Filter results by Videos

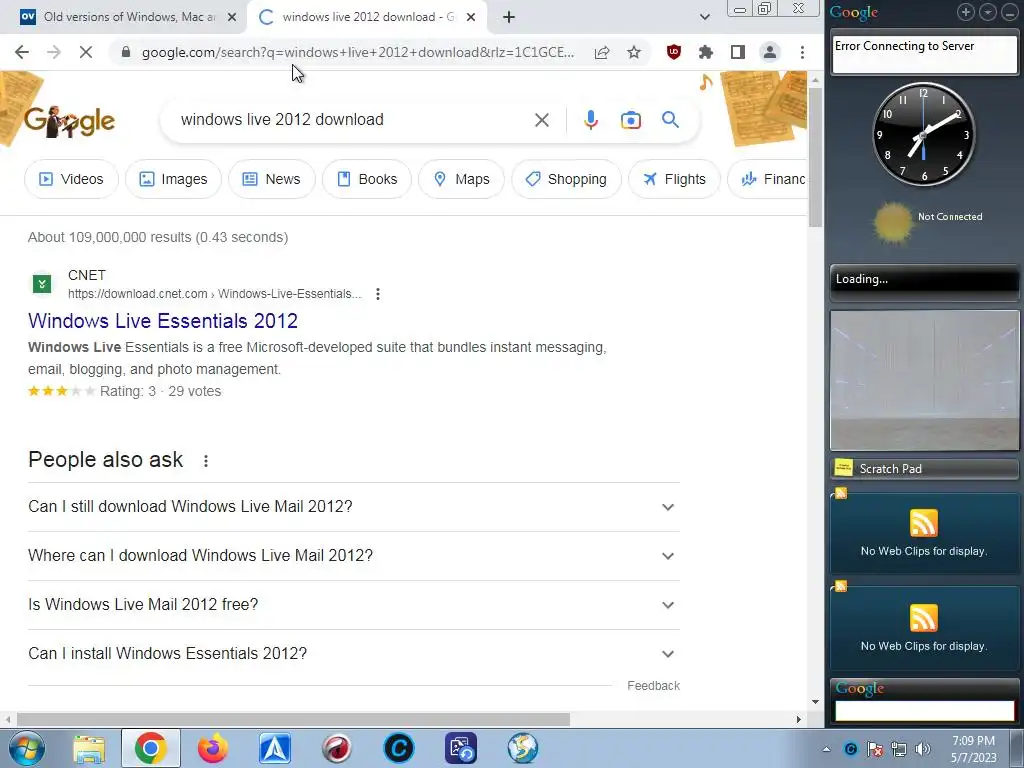71,179
